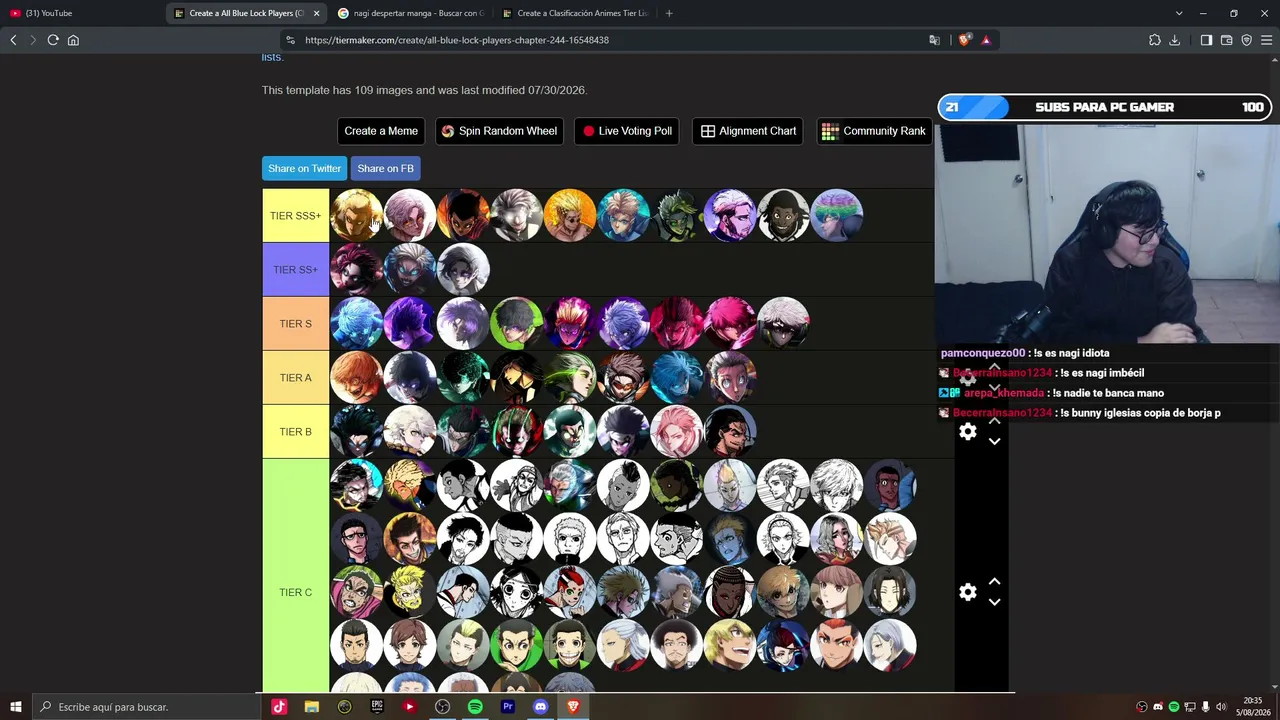
Task: Open Adobe Premiere Pro from the taskbar
Action: [x=508, y=707]
